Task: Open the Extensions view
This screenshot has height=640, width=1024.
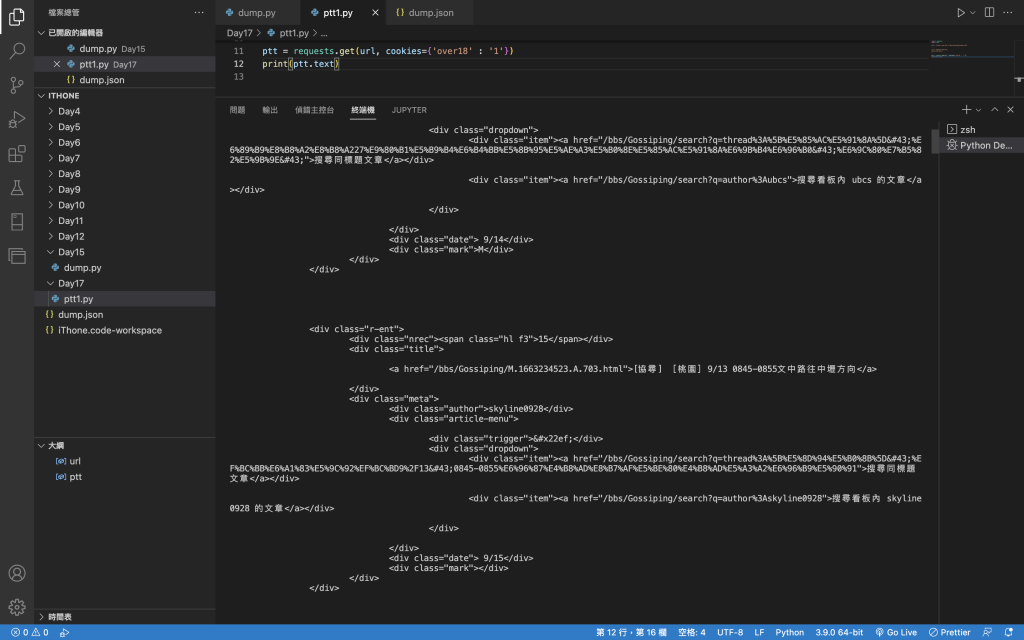Action: point(17,153)
